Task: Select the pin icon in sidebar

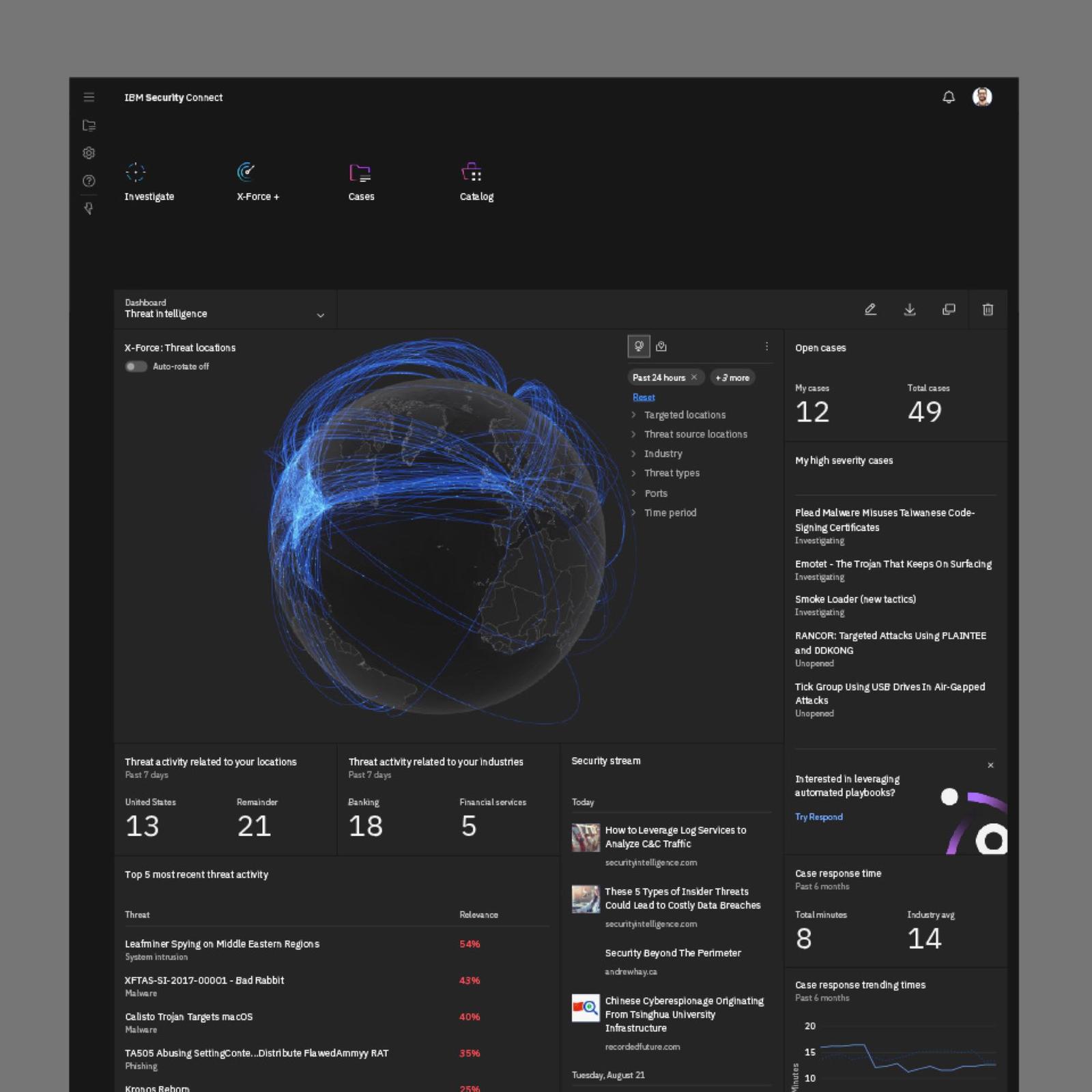Action: pos(89,208)
